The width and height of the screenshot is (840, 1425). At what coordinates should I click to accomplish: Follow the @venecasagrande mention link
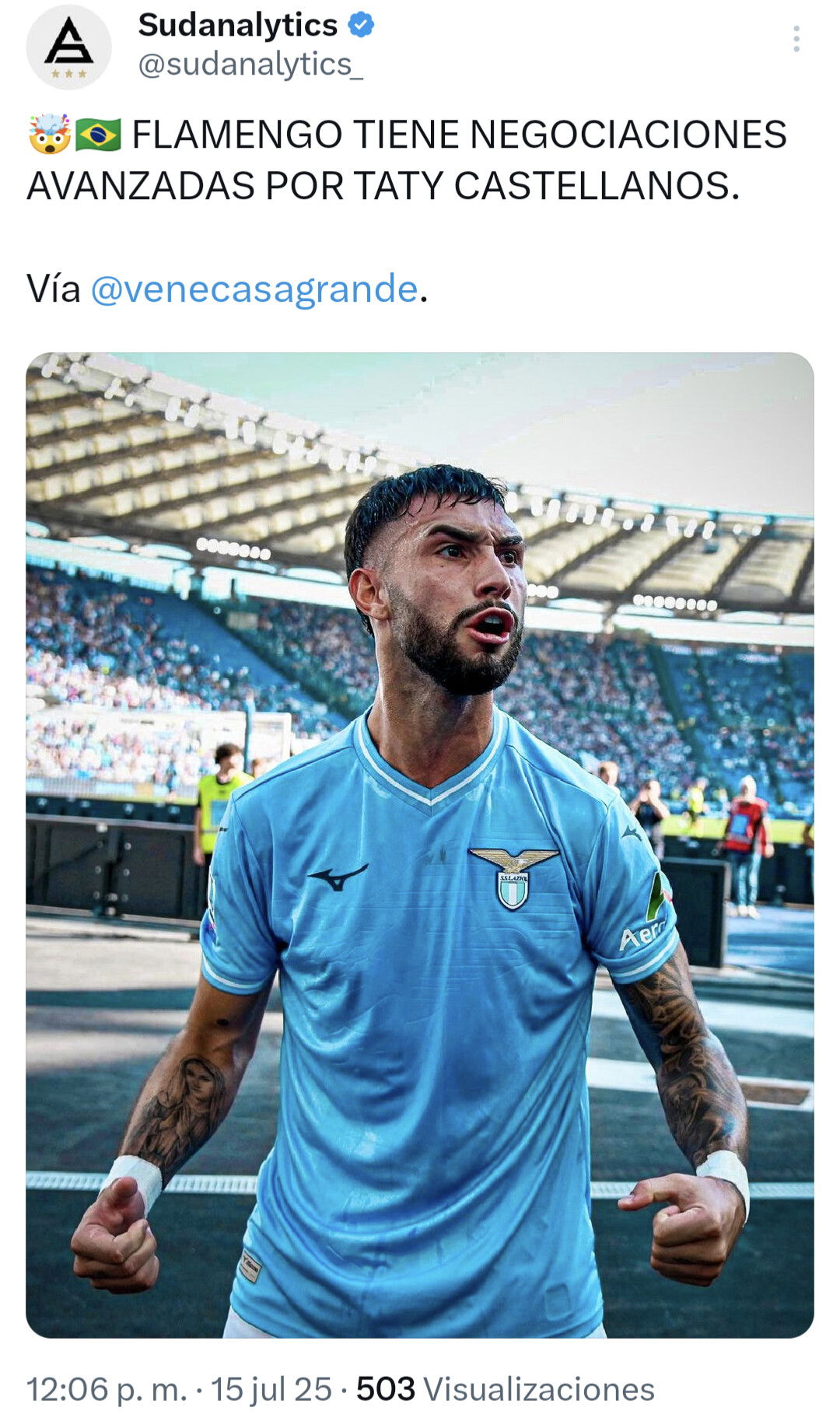(x=254, y=289)
